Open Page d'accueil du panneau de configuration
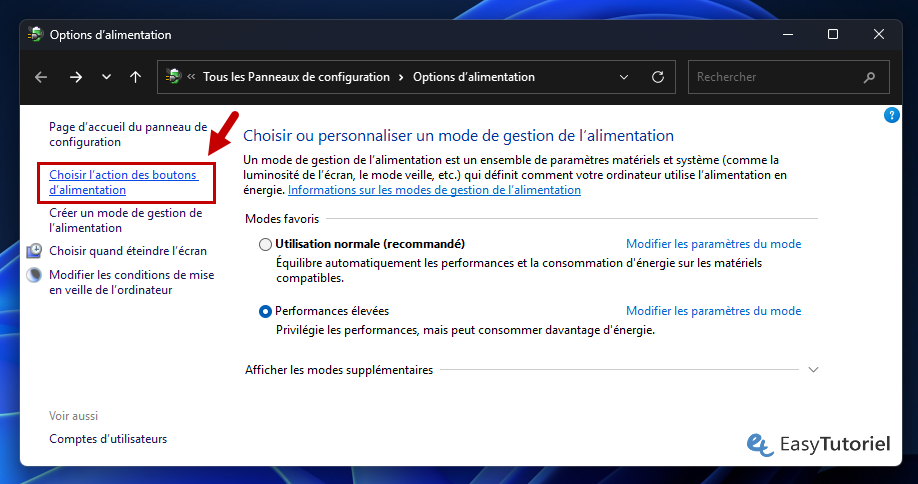Screen dimensions: 918x484 coord(128,134)
